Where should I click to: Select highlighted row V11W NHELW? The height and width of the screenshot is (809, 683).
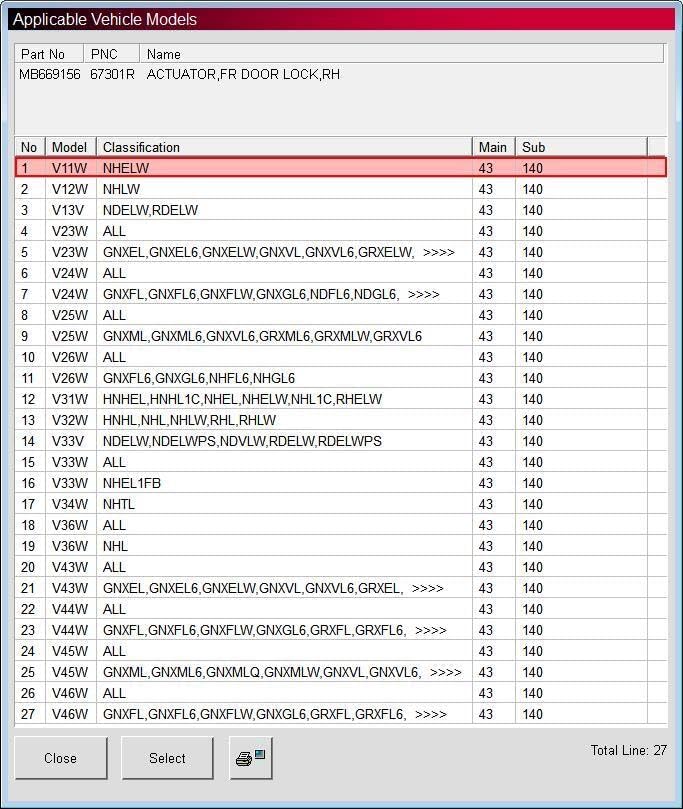(x=341, y=168)
